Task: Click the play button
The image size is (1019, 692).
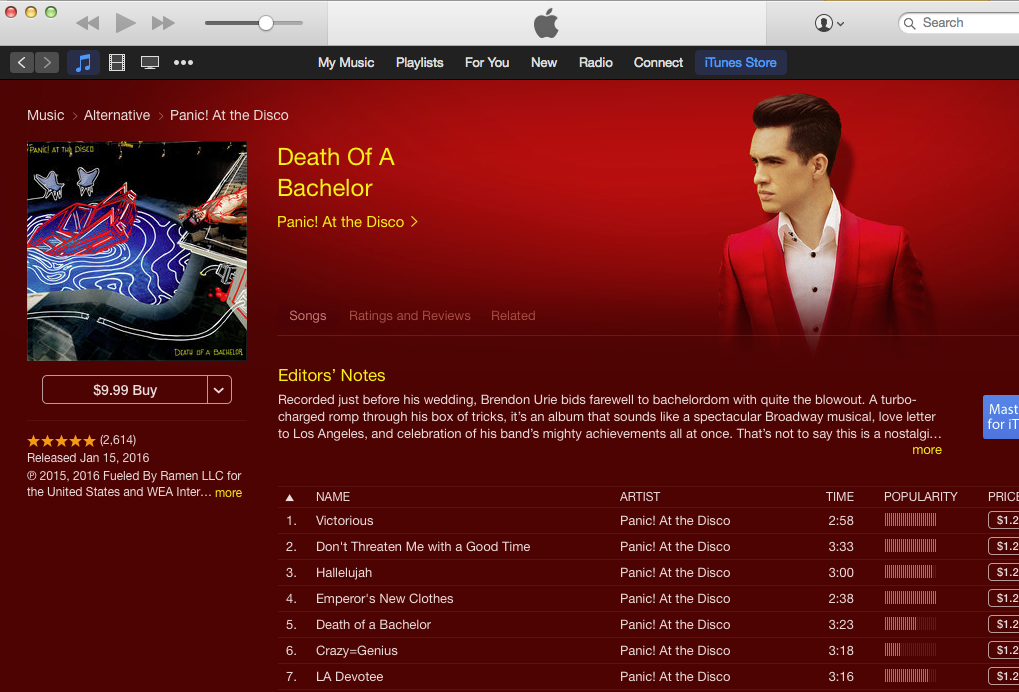Action: point(125,23)
